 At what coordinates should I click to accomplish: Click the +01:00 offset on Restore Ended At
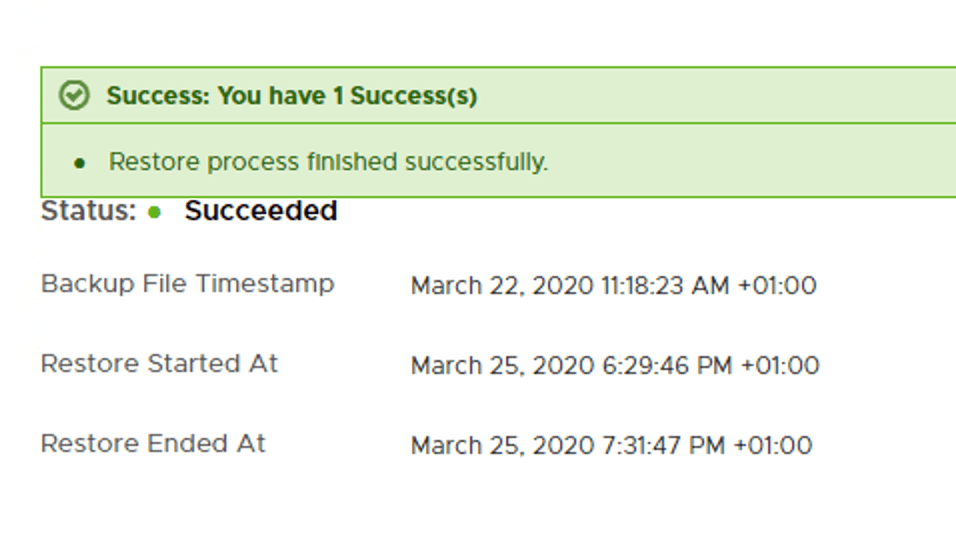[773, 446]
